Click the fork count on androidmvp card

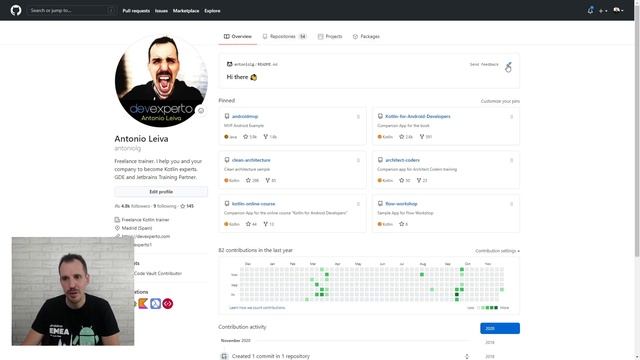[270, 137]
